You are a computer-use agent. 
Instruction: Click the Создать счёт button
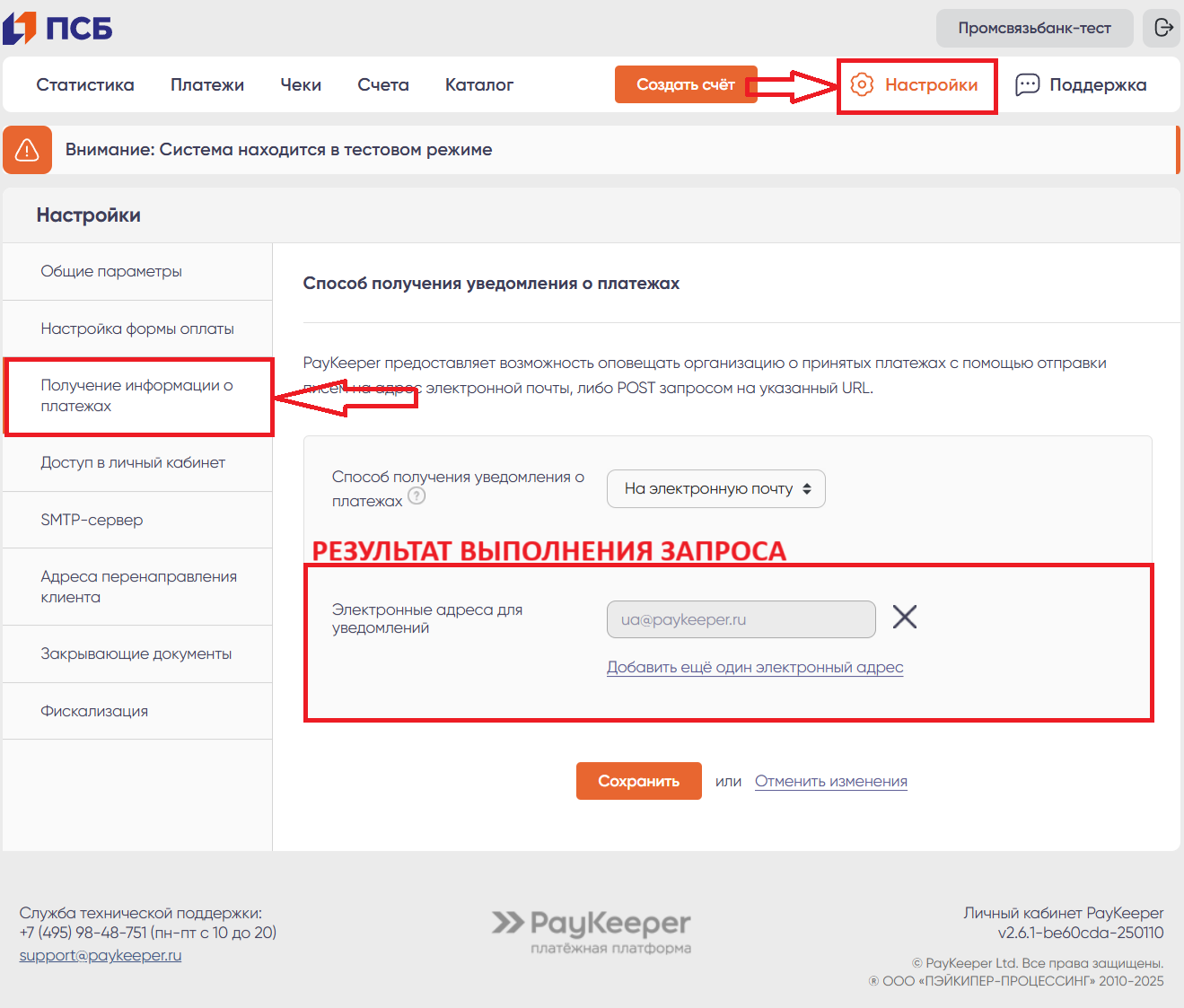(686, 84)
